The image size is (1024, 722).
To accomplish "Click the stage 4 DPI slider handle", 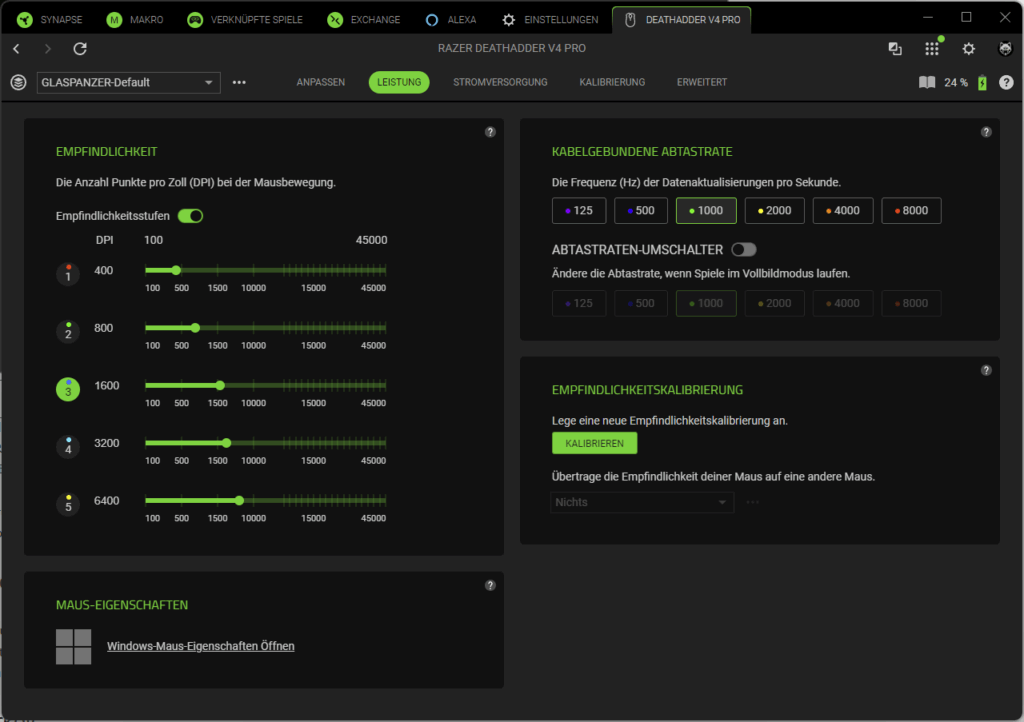I will (x=227, y=443).
